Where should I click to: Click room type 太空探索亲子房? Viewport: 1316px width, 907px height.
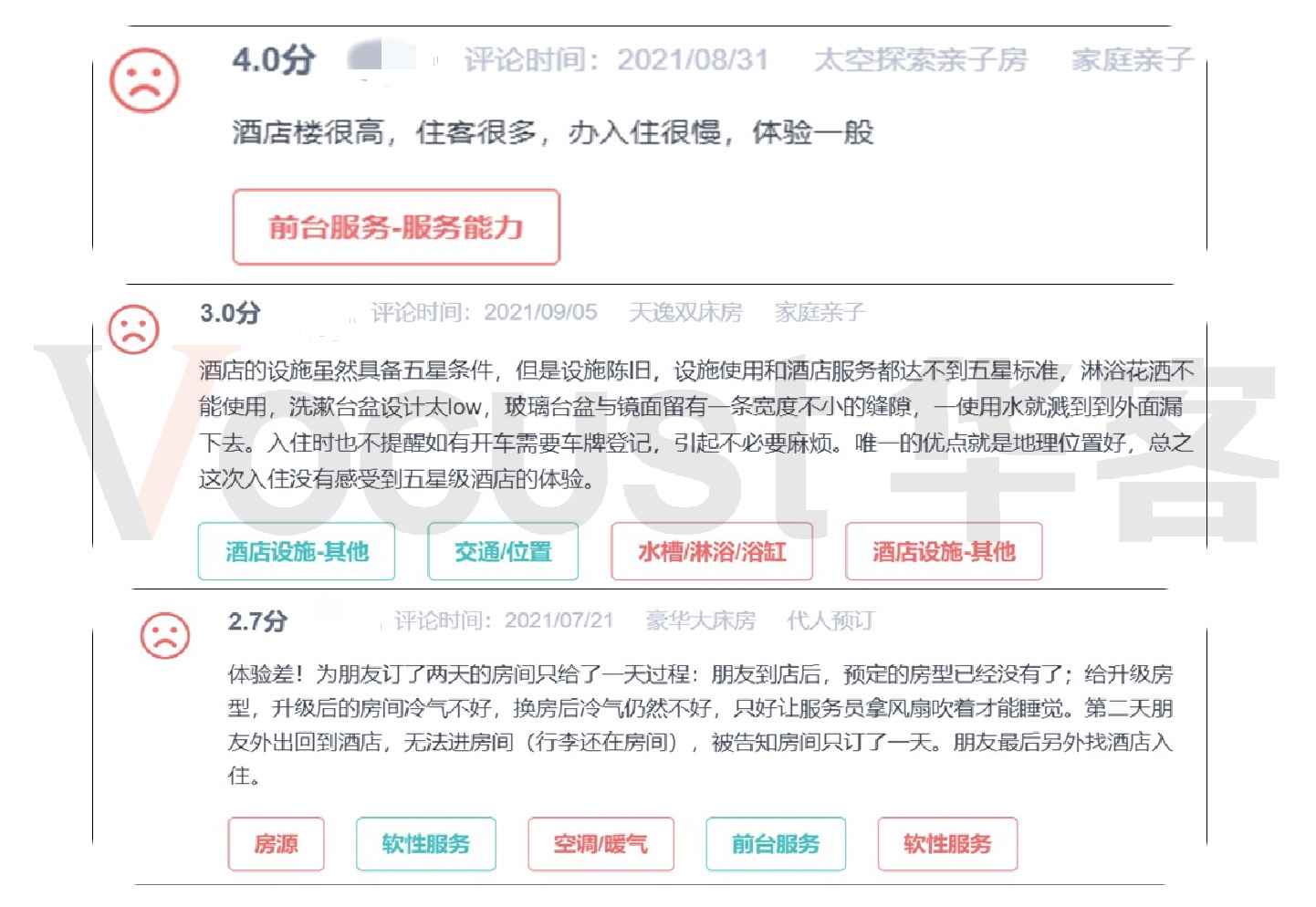pyautogui.click(x=921, y=60)
